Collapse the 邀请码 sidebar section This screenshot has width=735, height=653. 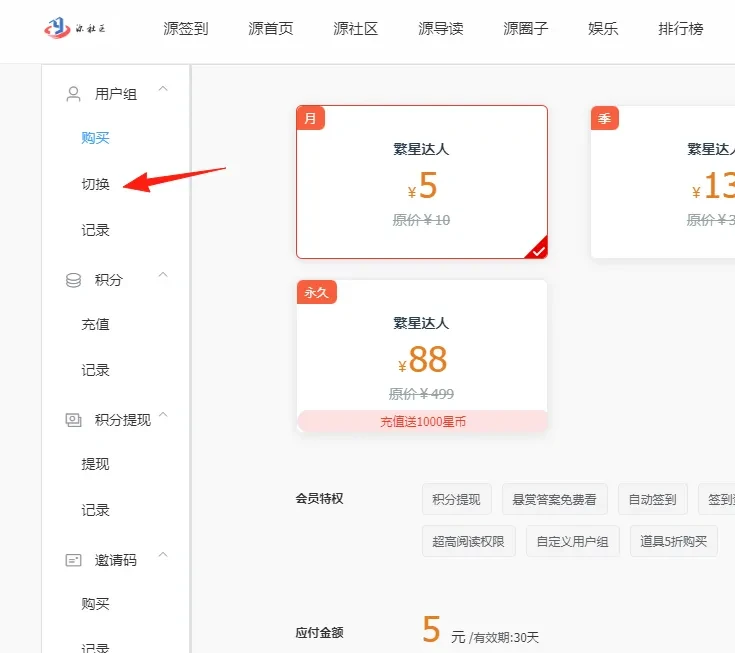coord(164,557)
